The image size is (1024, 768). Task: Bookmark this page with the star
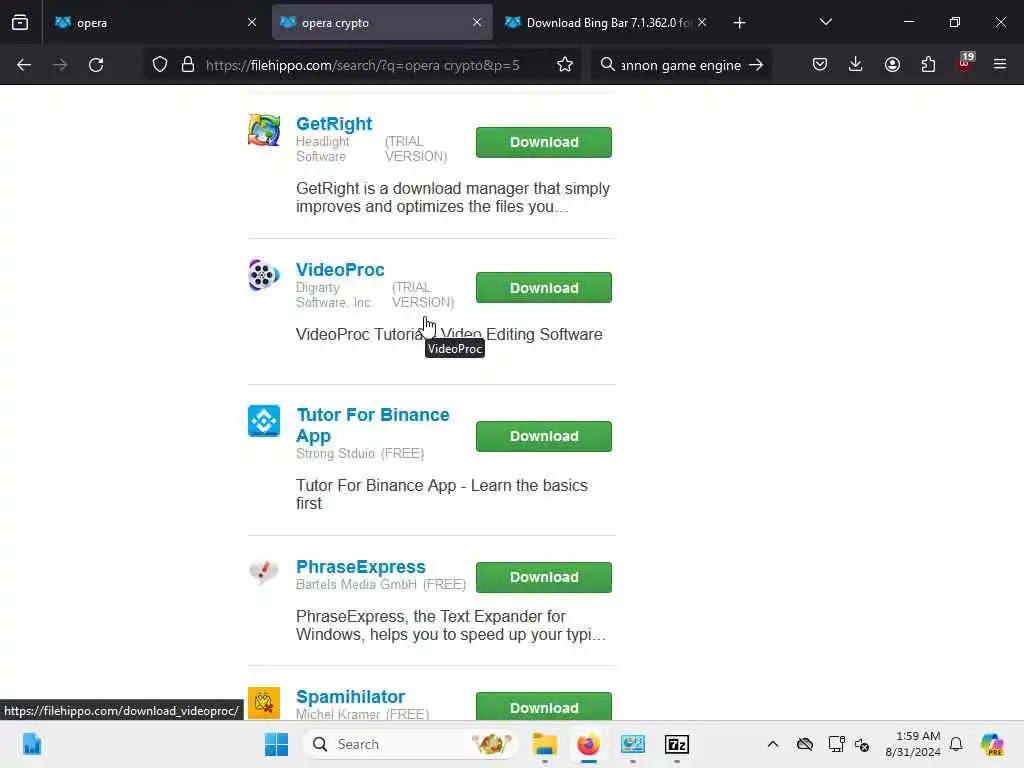coord(565,65)
